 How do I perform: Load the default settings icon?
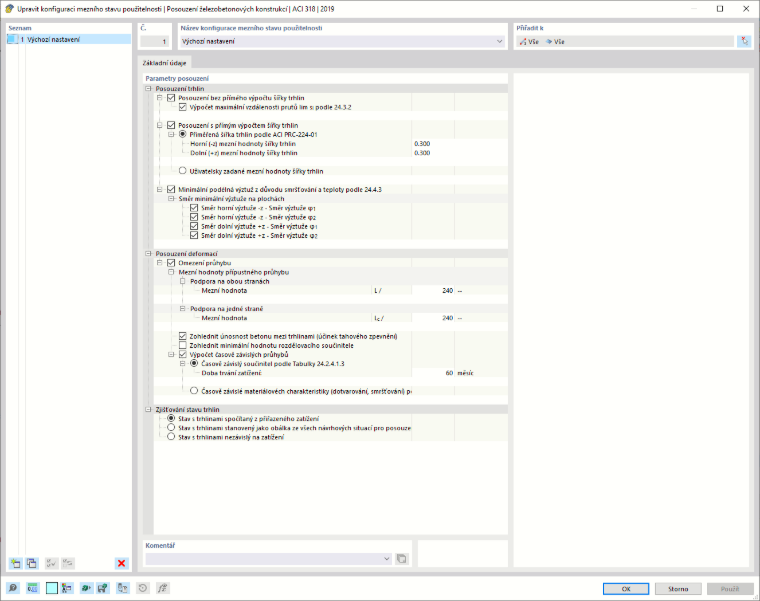(86, 588)
